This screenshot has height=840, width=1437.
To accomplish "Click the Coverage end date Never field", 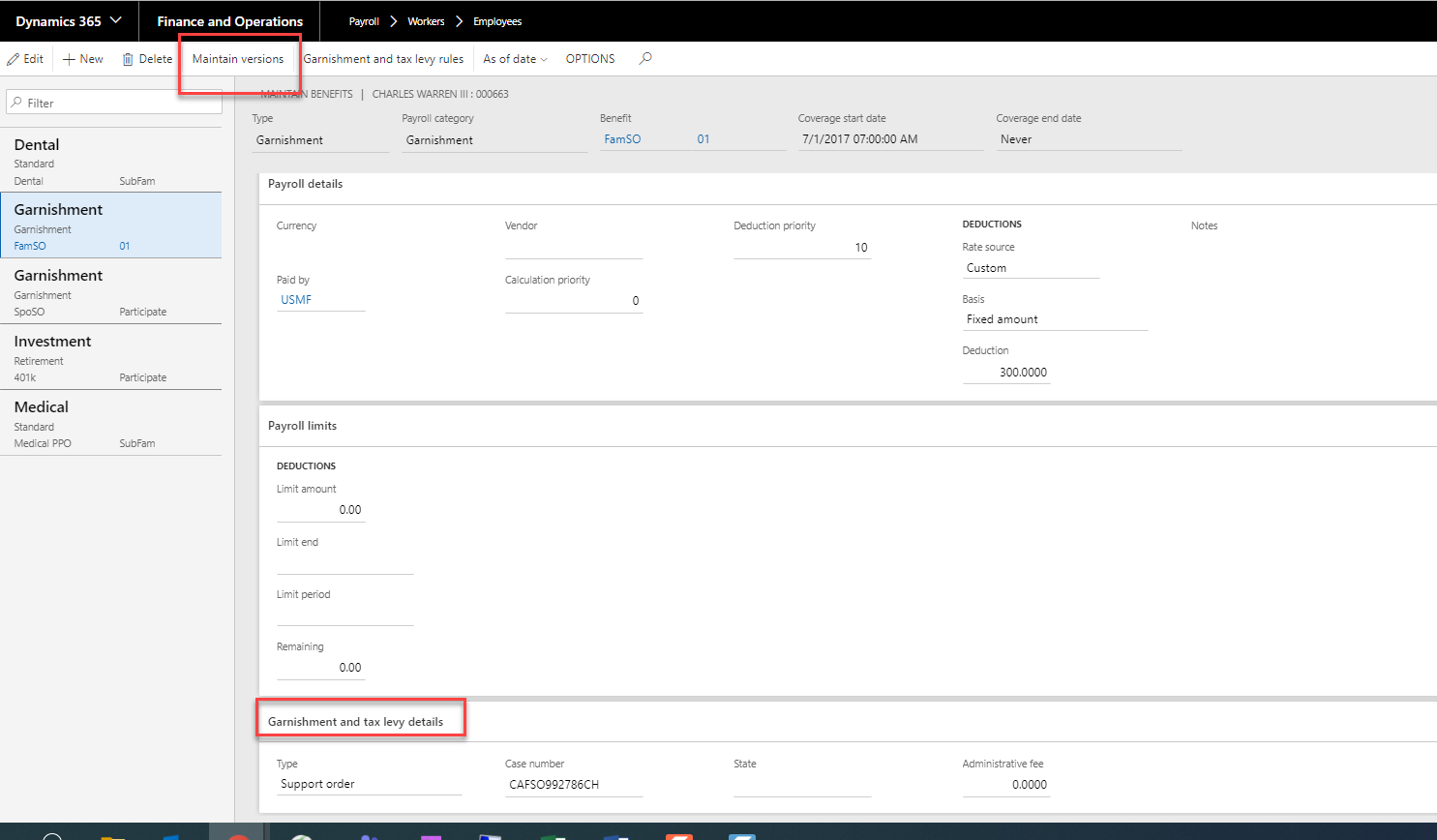I will (x=1089, y=139).
